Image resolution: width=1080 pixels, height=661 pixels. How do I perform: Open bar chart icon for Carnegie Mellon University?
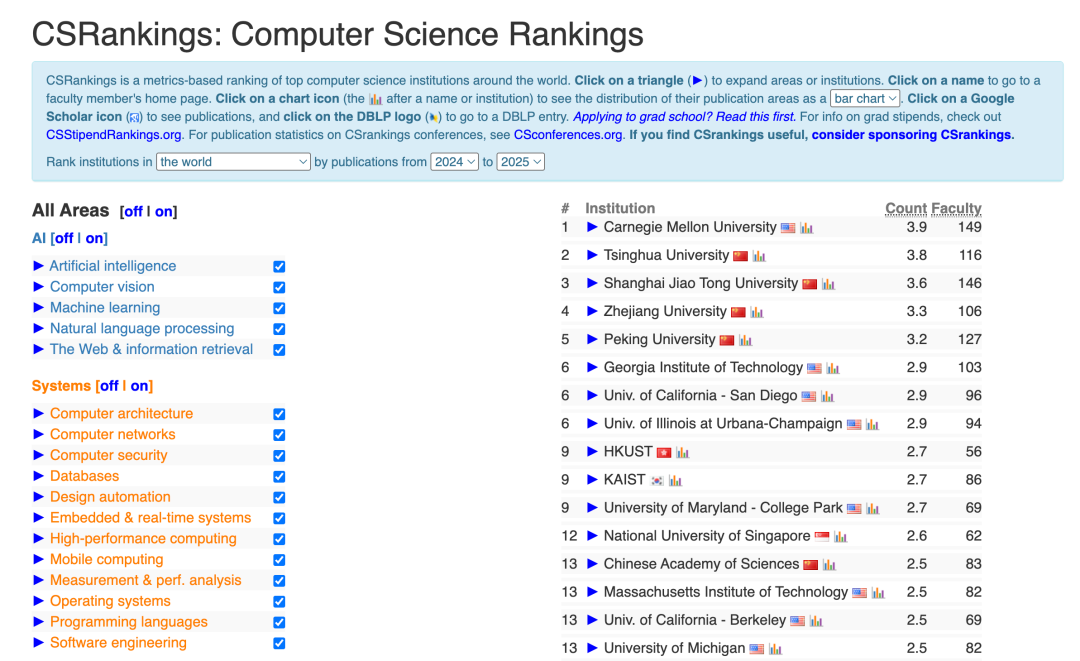click(x=807, y=228)
